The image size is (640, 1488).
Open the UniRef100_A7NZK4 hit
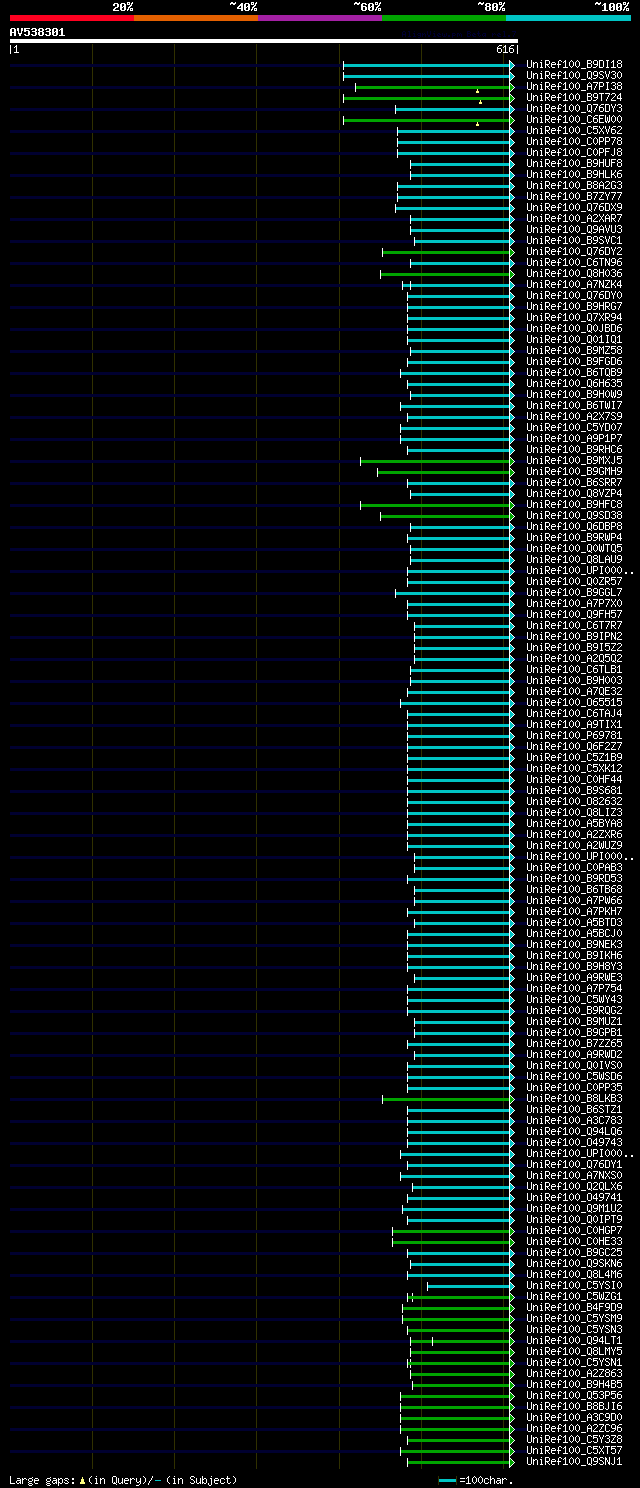click(574, 284)
